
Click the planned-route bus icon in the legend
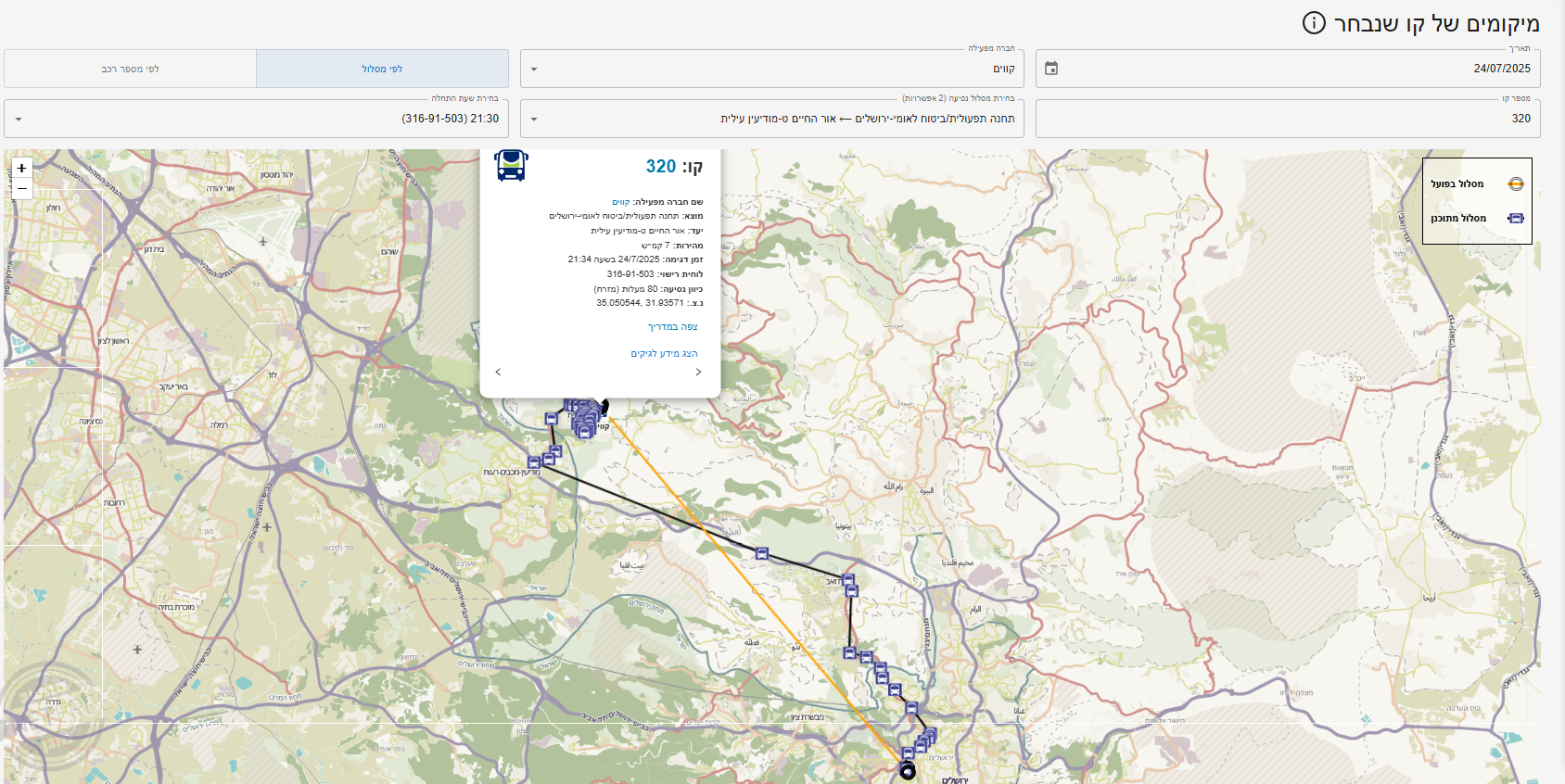(x=1515, y=219)
